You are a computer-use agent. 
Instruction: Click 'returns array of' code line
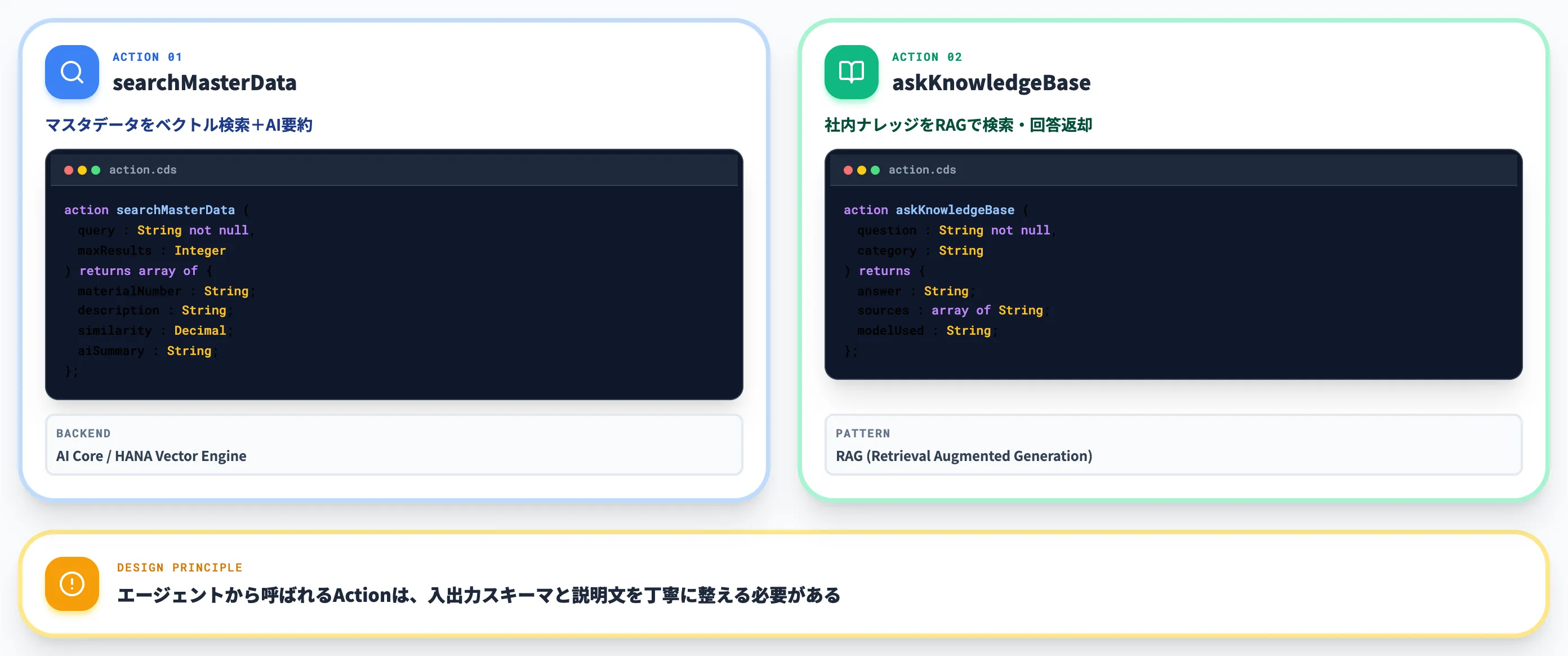tap(138, 271)
